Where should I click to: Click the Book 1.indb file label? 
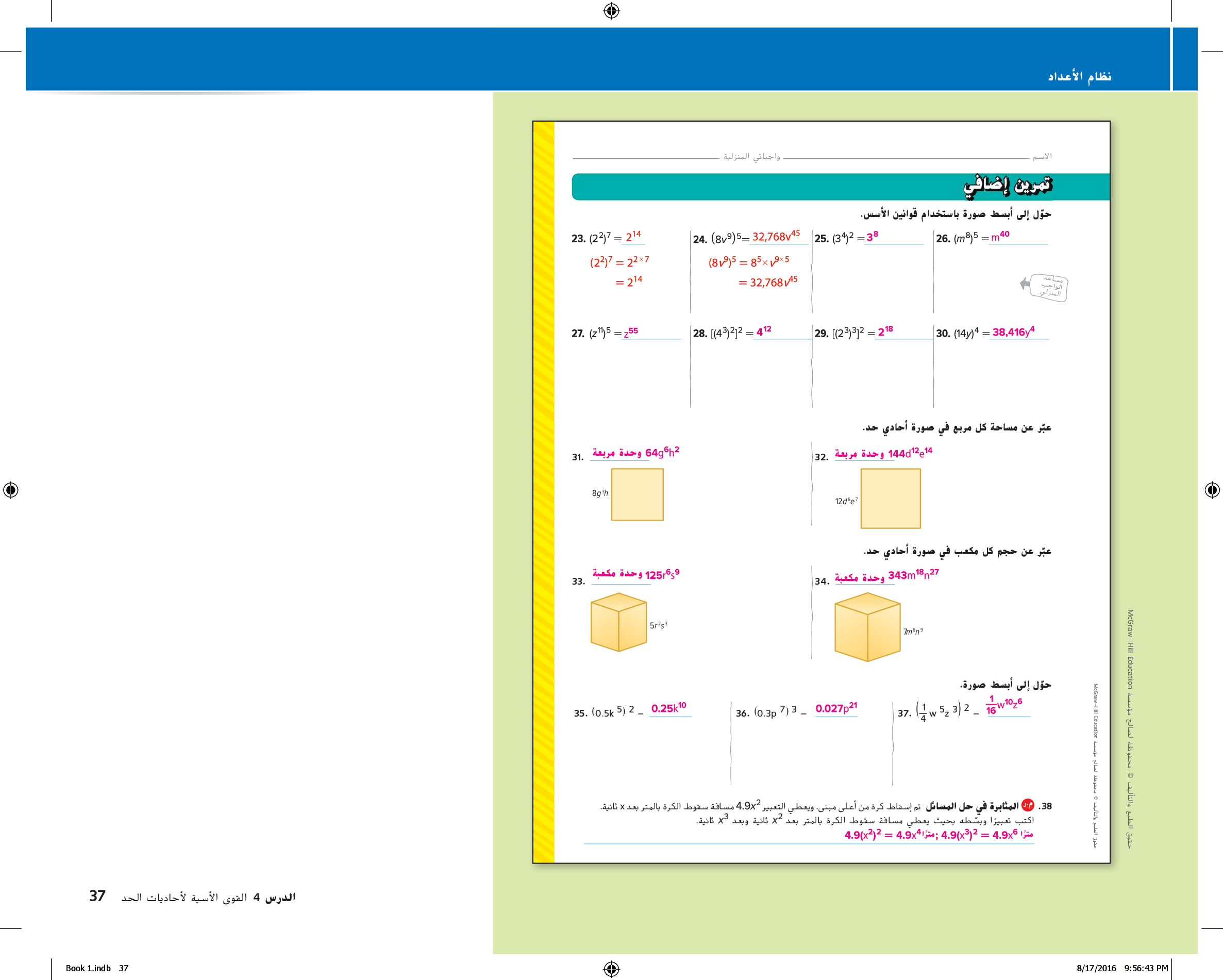tap(88, 968)
